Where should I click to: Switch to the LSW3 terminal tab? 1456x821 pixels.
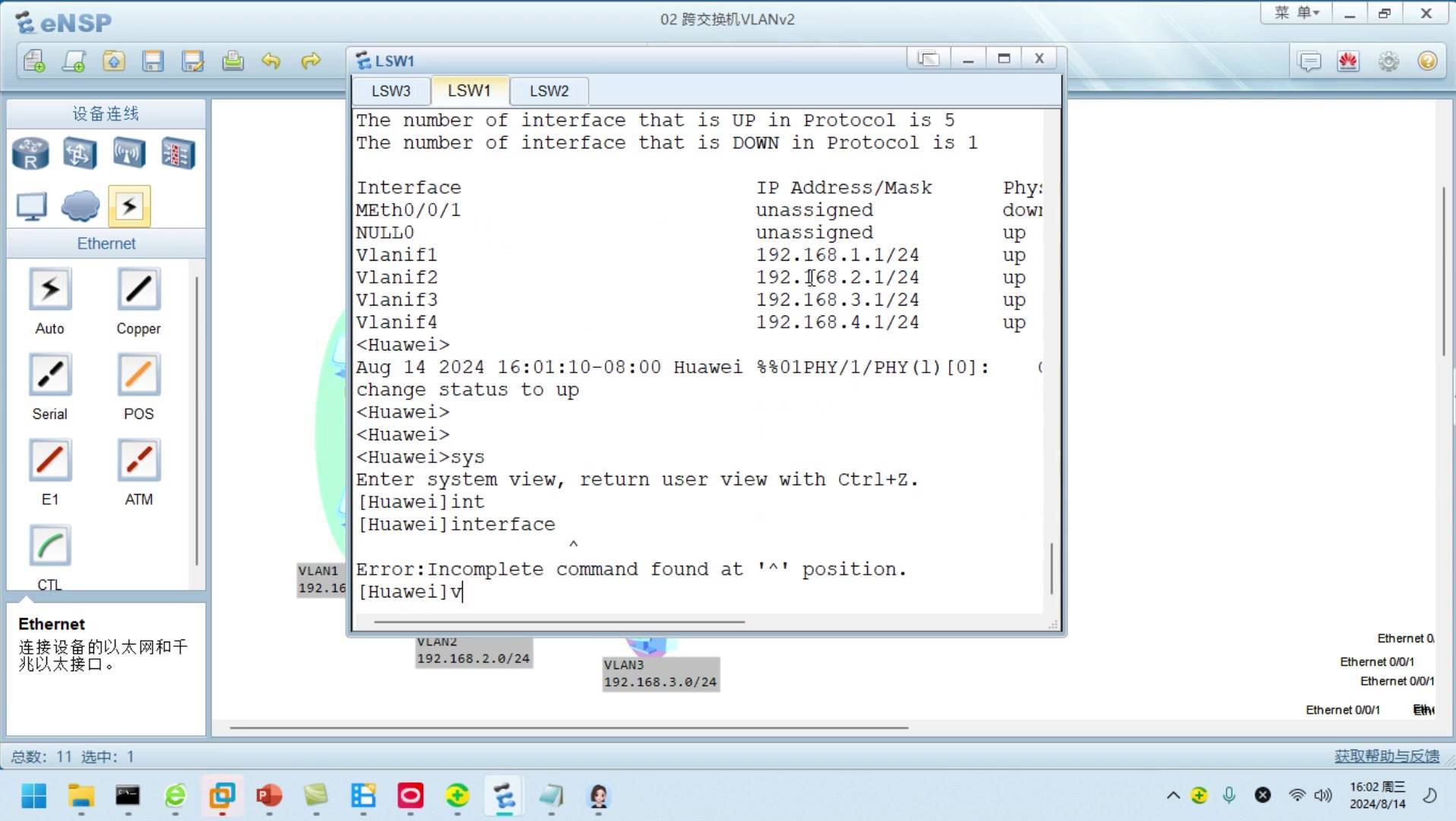coord(391,90)
